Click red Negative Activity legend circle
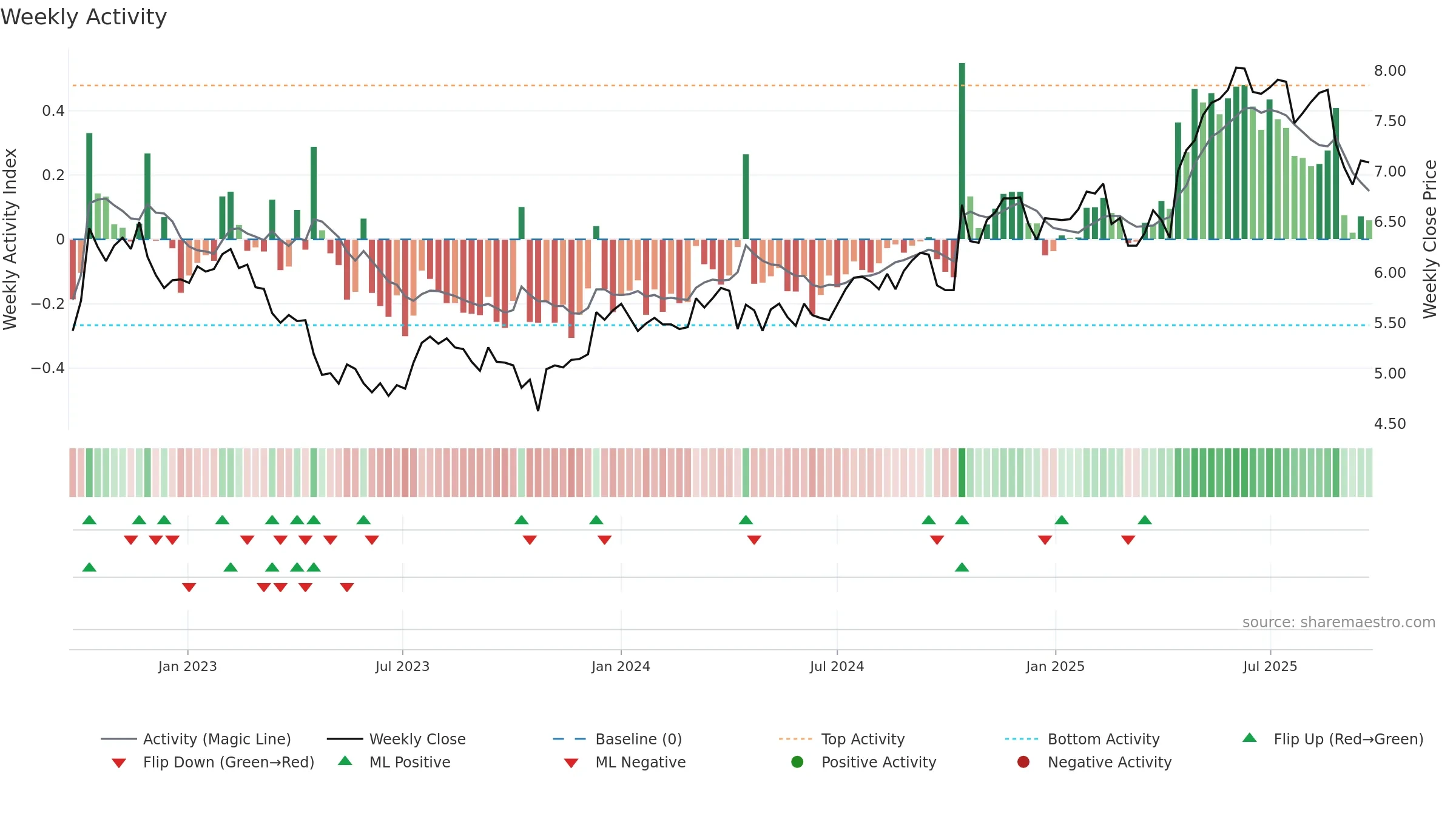 pos(1023,761)
